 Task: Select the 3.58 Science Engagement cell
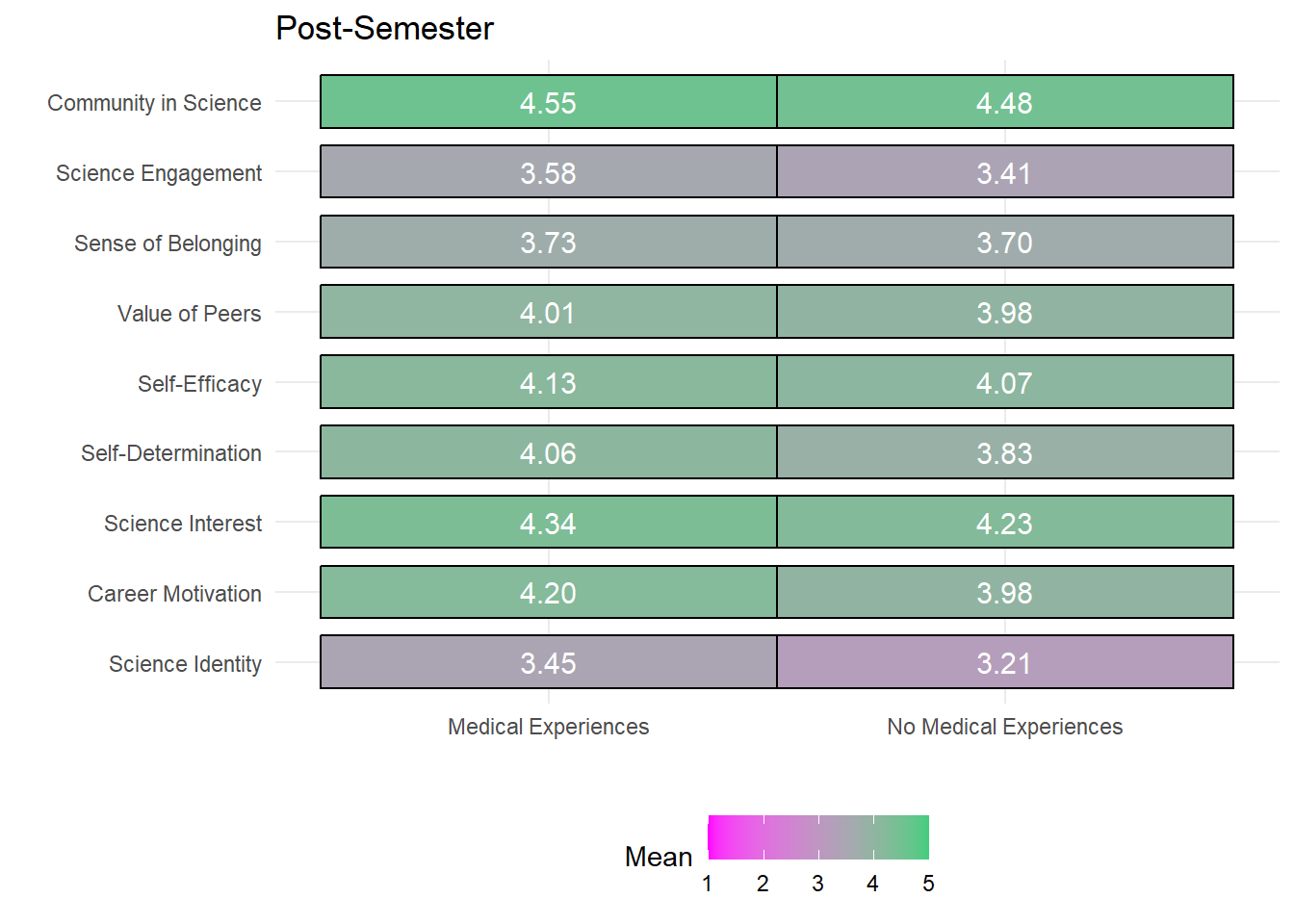tap(549, 172)
